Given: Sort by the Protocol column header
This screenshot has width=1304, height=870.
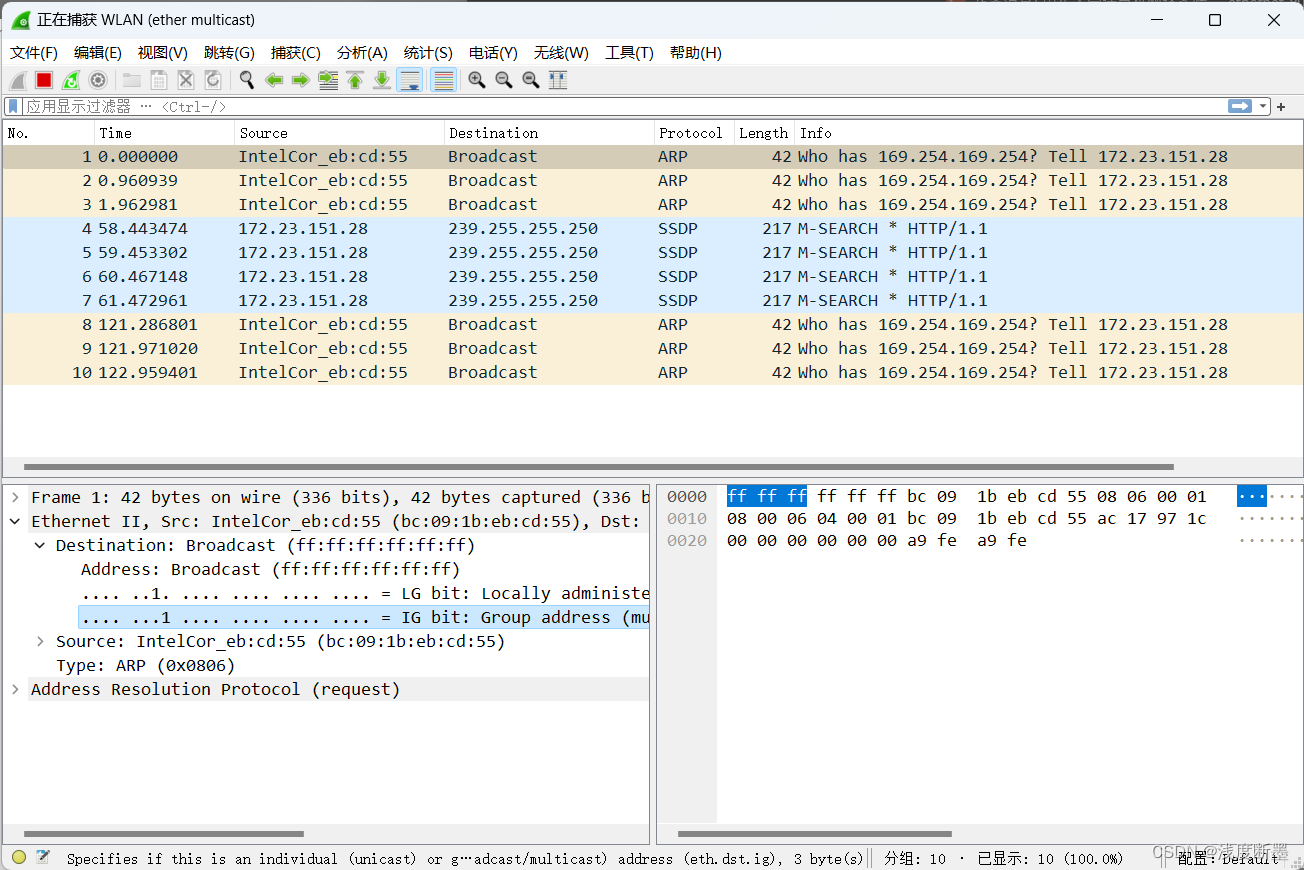Looking at the screenshot, I should click(694, 133).
